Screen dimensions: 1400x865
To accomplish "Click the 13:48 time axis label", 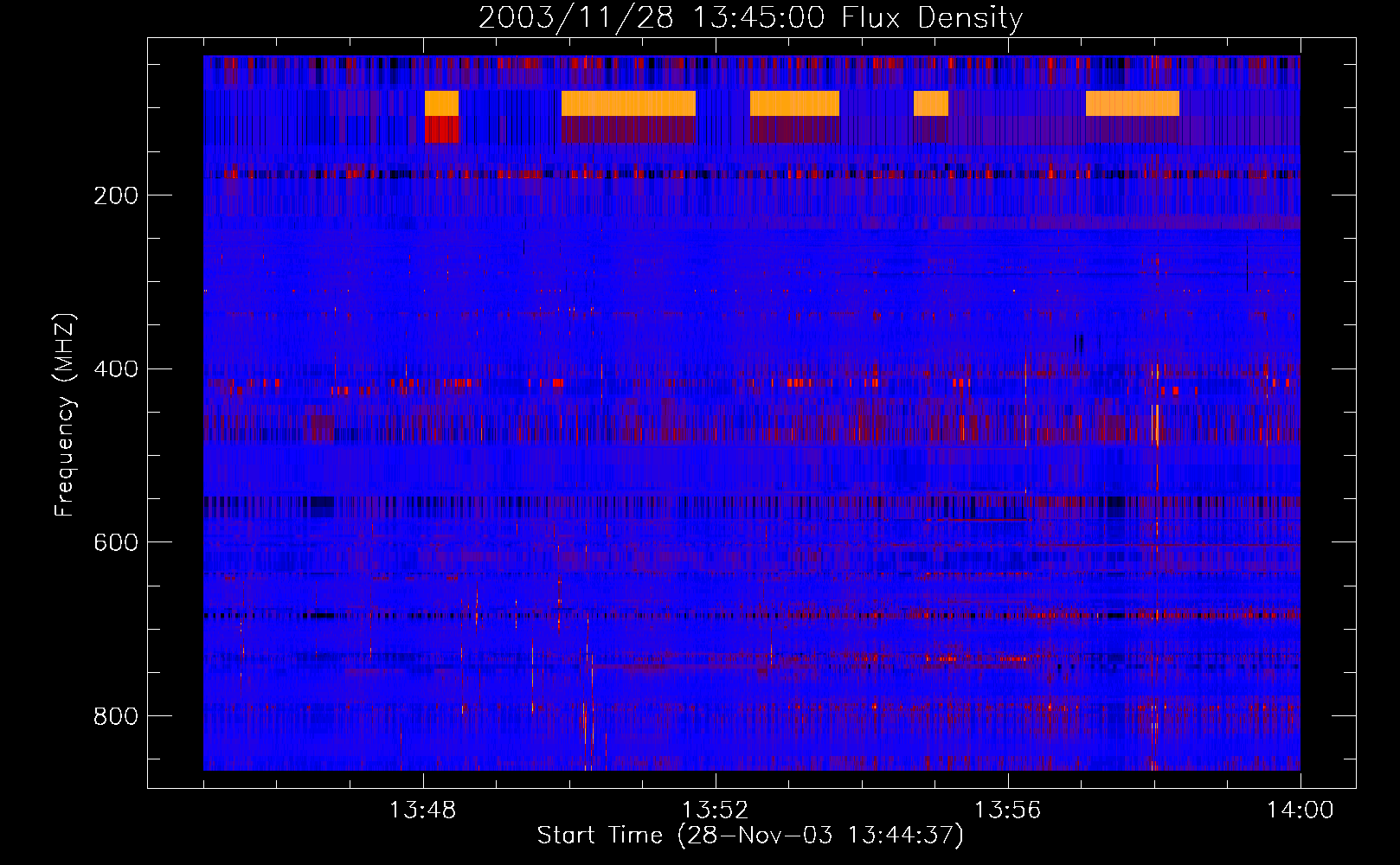I will point(422,811).
